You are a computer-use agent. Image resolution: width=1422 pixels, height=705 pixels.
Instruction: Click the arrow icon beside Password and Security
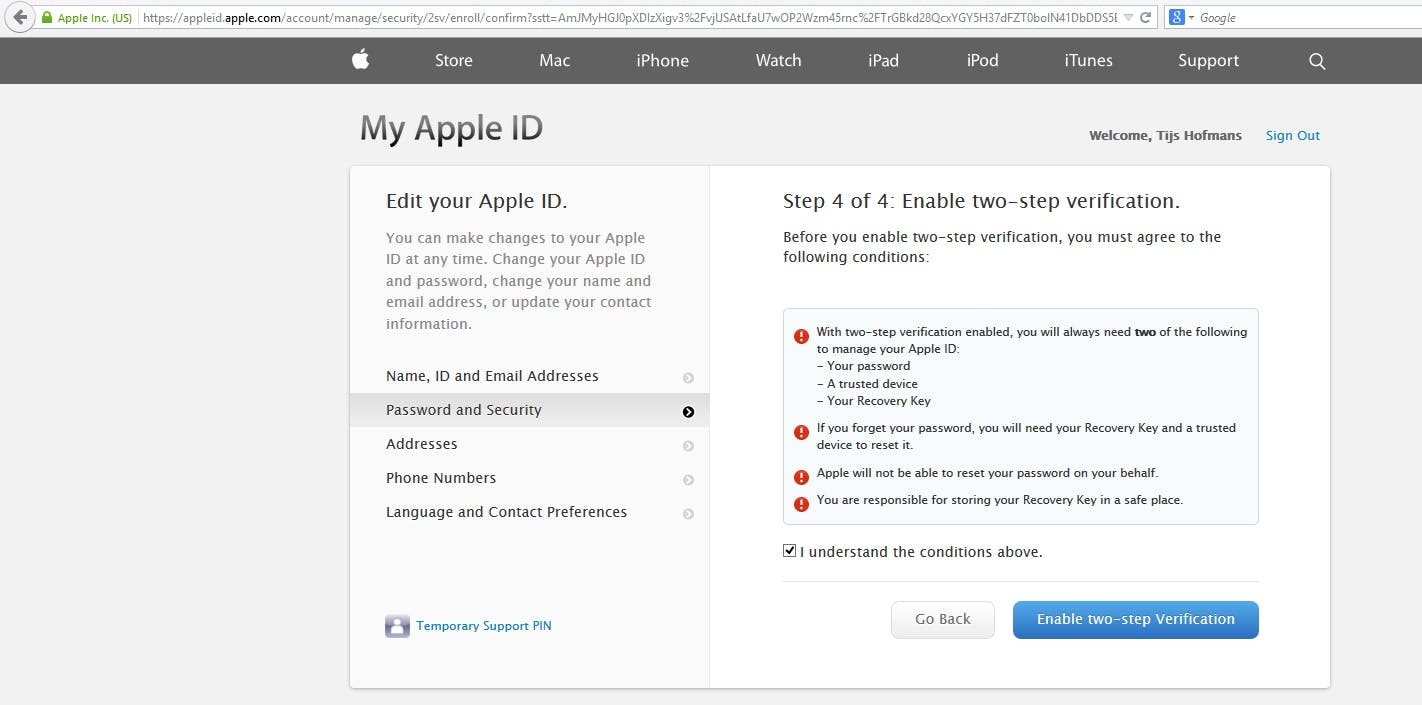(x=688, y=411)
